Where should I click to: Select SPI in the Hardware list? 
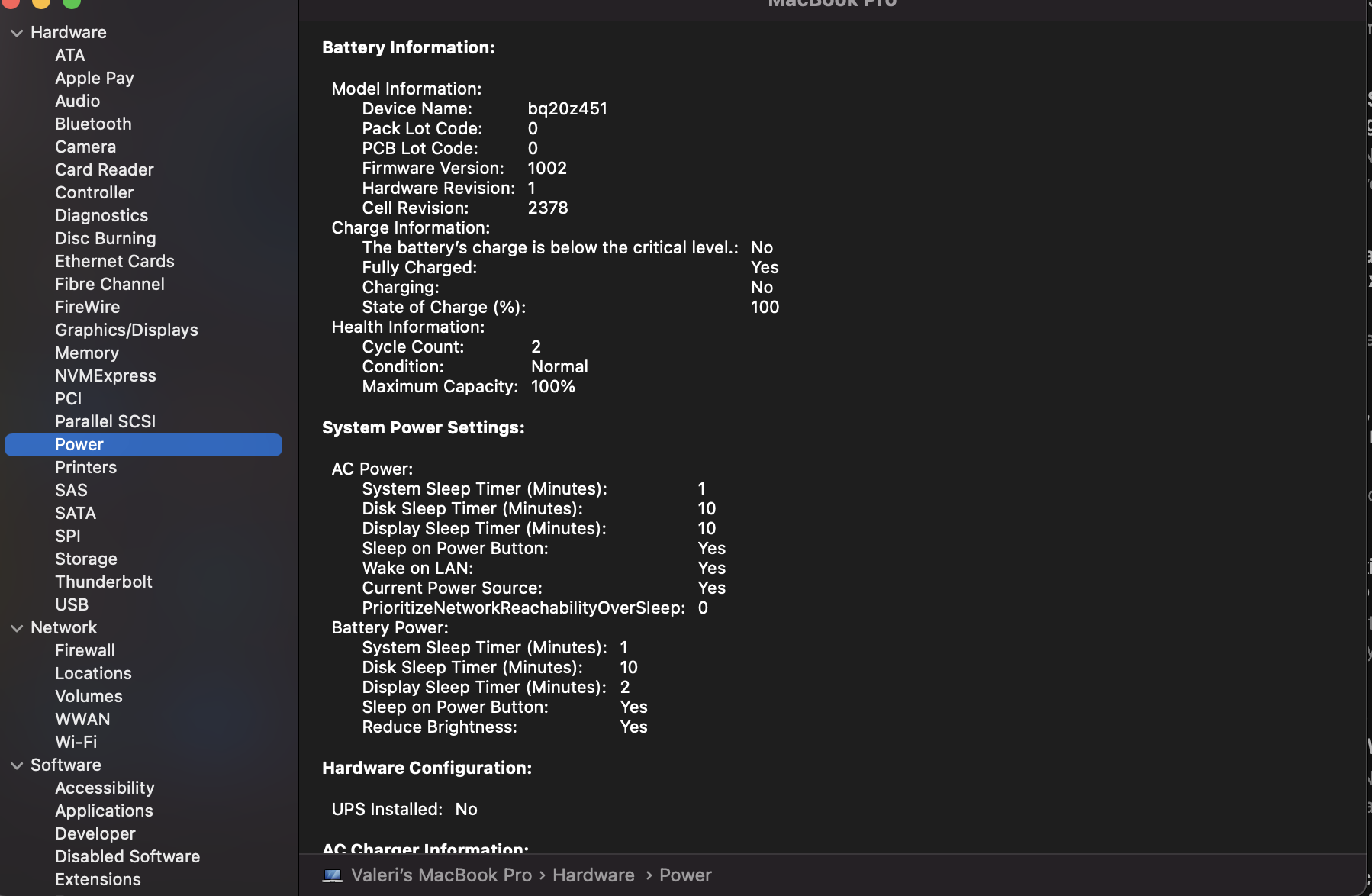[x=67, y=536]
